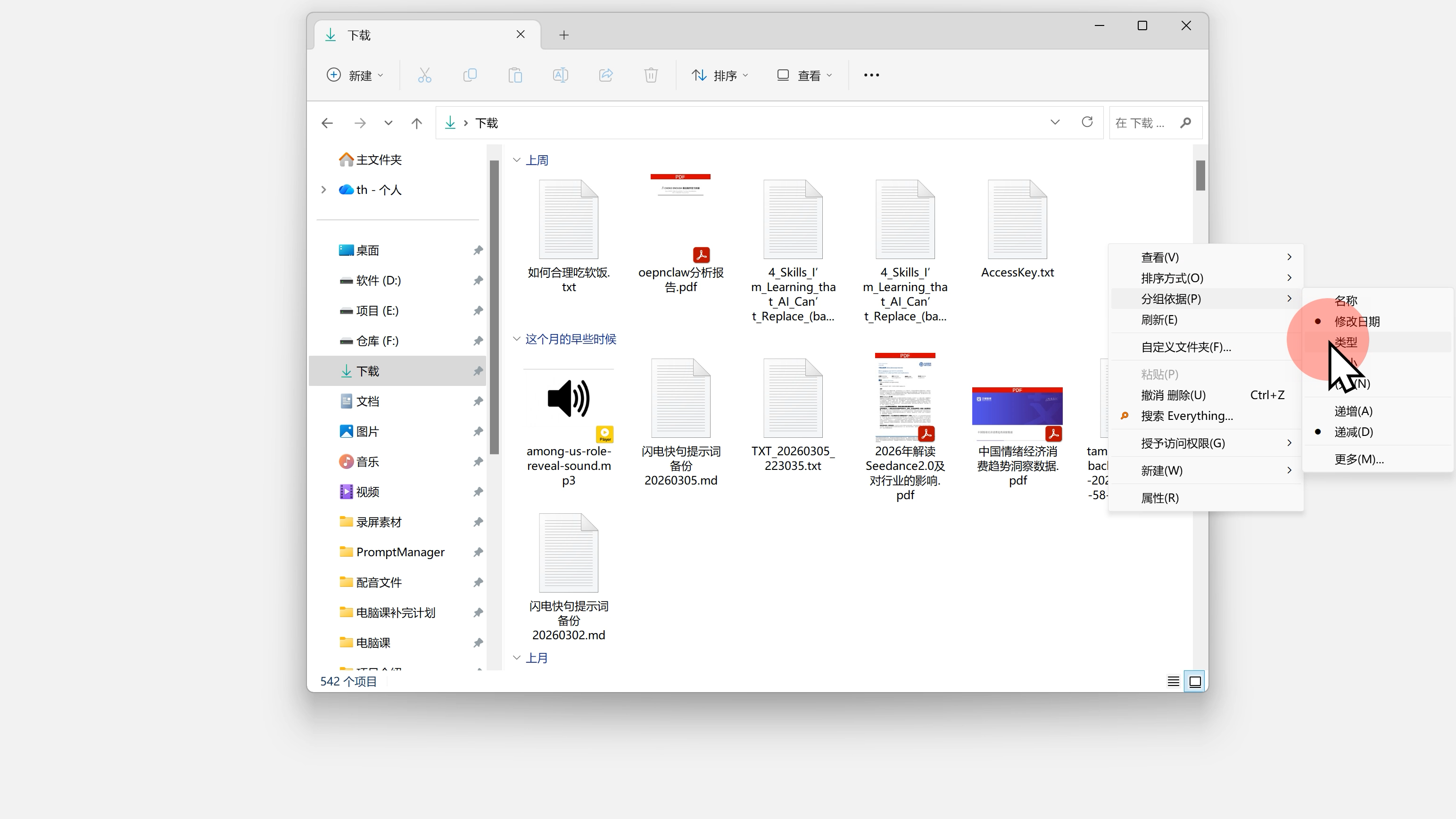This screenshot has width=1456, height=819.
Task: Open the 文档 folder in the sidebar
Action: coord(367,401)
